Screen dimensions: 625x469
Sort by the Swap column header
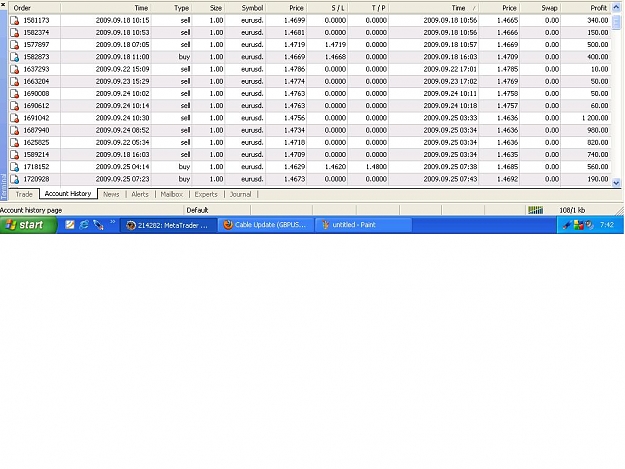tap(540, 8)
